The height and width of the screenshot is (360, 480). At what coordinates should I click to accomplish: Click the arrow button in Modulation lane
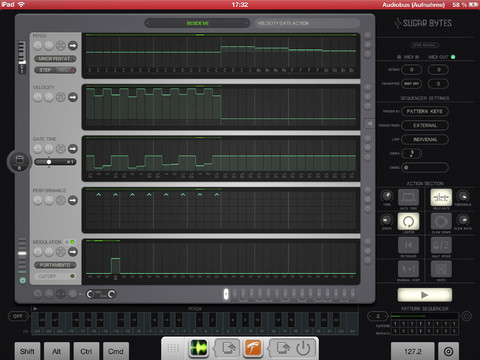[x=73, y=252]
